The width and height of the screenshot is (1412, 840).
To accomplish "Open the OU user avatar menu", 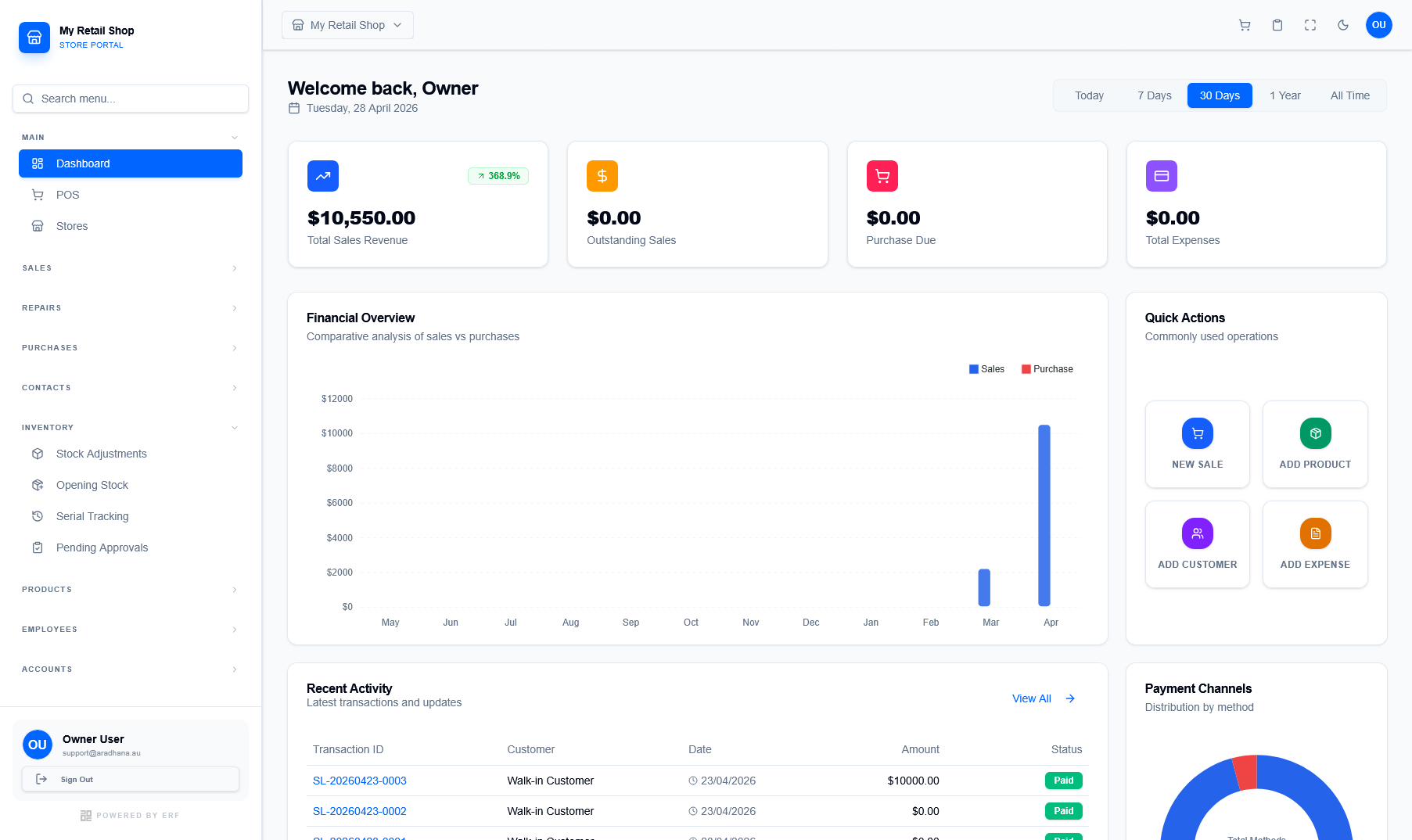I will 1379,25.
